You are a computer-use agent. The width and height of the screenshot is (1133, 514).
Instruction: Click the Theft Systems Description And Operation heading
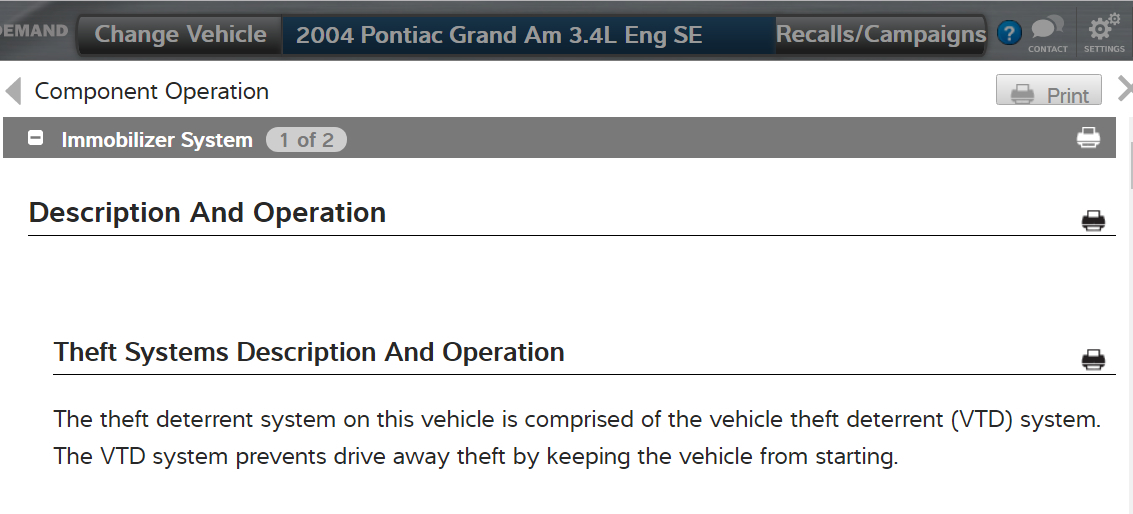309,352
